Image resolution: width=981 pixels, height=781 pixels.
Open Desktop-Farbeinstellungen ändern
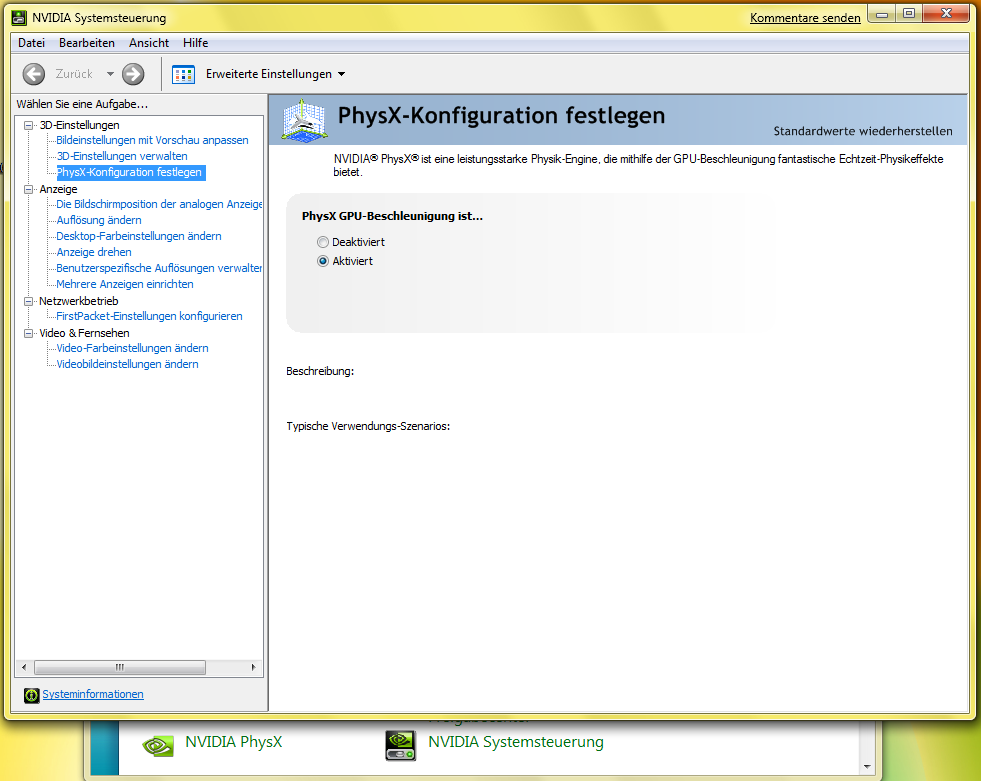pyautogui.click(x=139, y=236)
